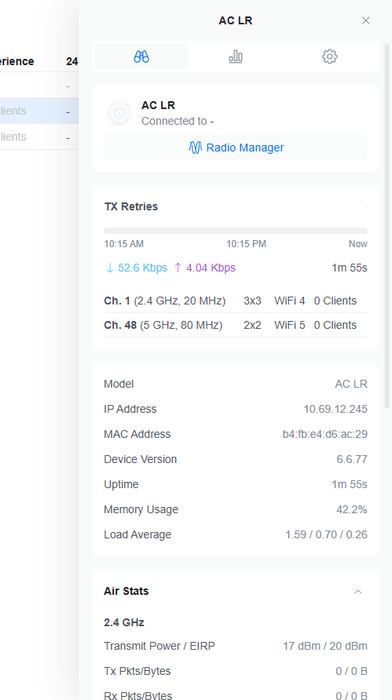Click the Now timeline label
This screenshot has height=700, width=392.
point(358,244)
